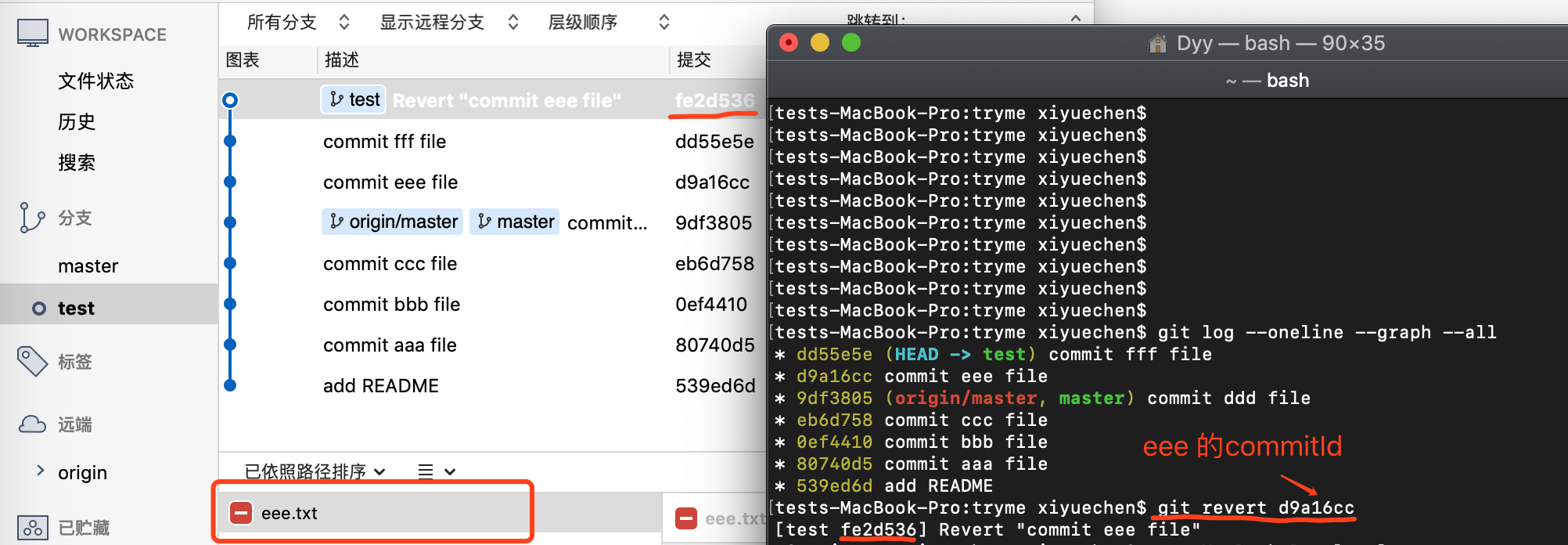This screenshot has height=545, width=1568.
Task: Click the graph column header
Action: click(243, 60)
